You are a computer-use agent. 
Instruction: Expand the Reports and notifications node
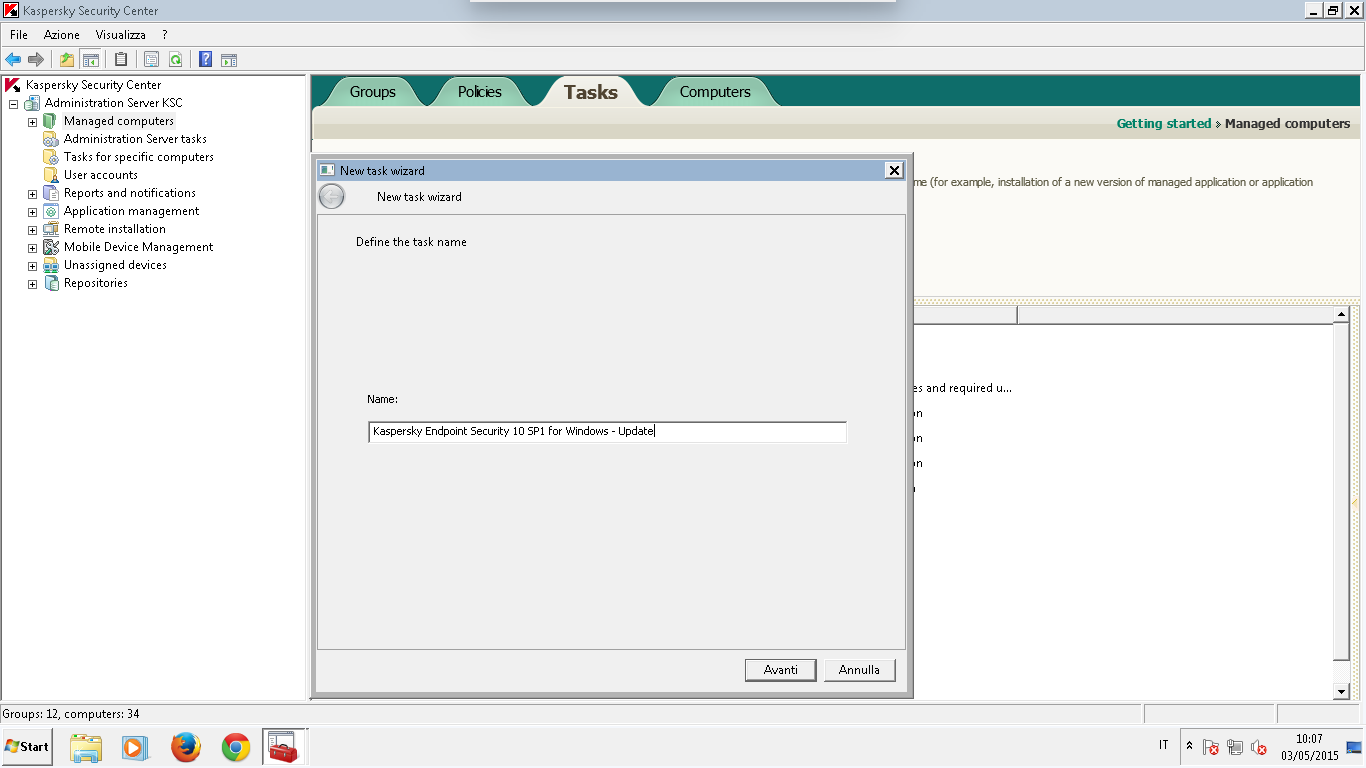coord(32,193)
